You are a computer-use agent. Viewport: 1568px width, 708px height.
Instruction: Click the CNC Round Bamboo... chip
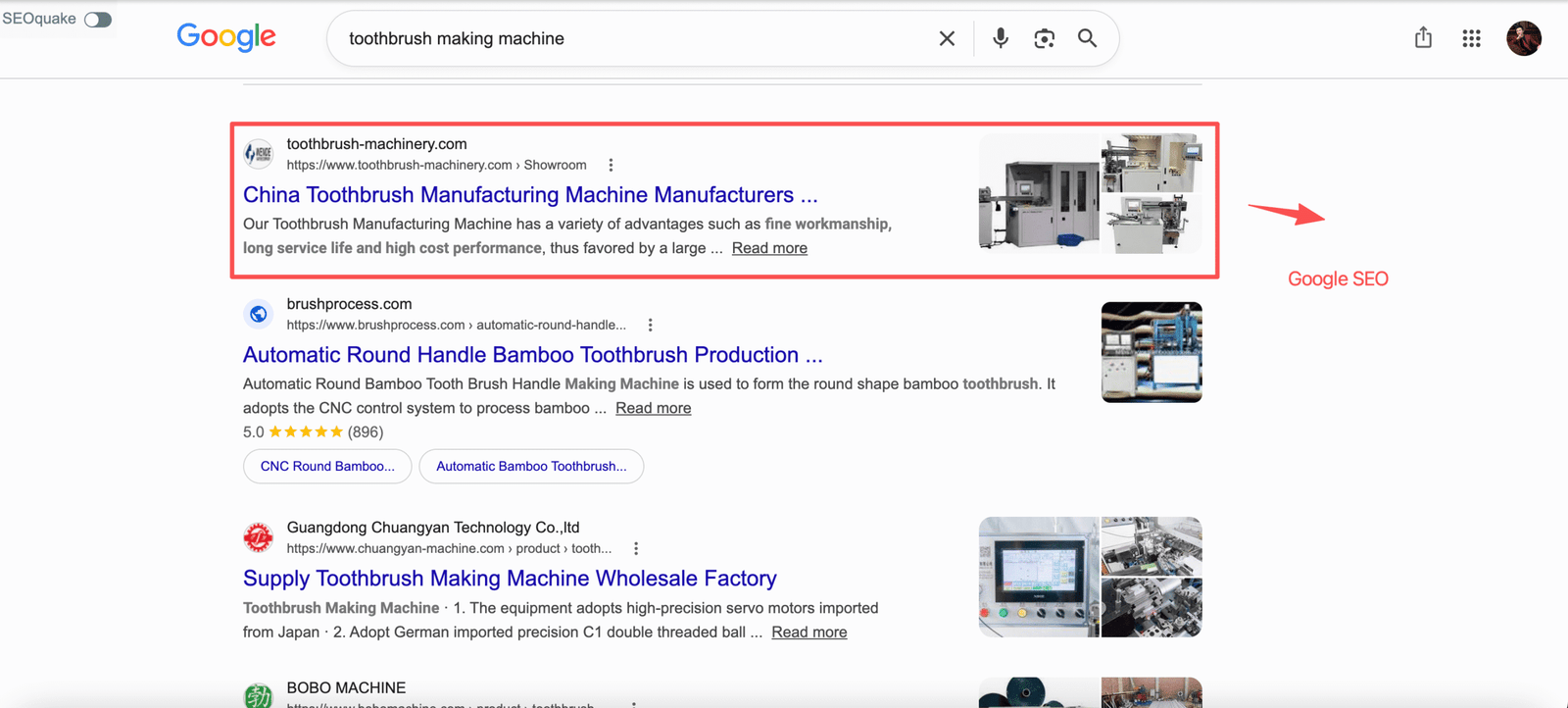327,466
